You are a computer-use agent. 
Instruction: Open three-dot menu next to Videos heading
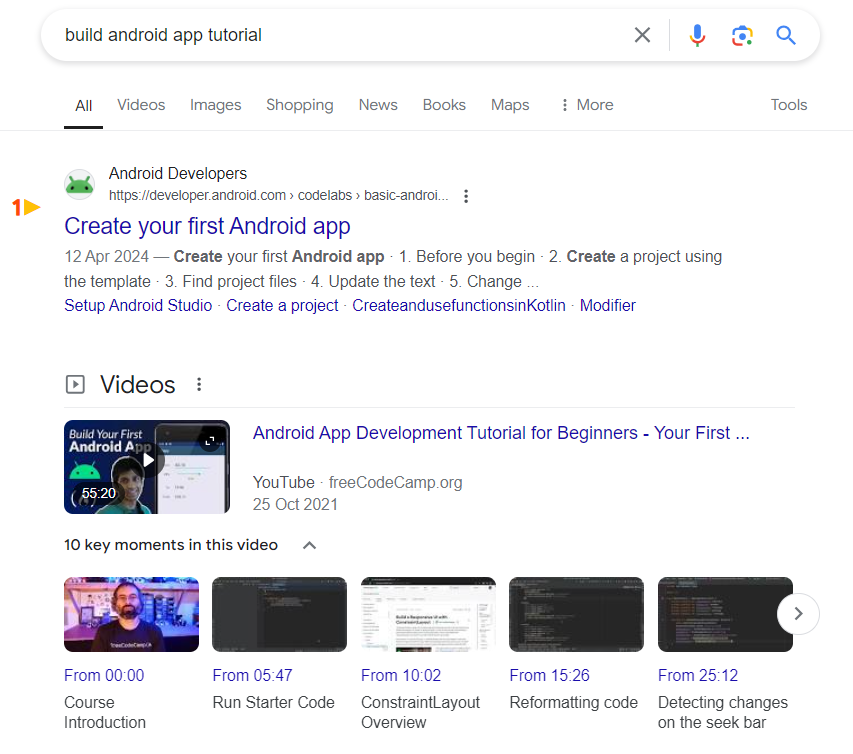(x=199, y=385)
